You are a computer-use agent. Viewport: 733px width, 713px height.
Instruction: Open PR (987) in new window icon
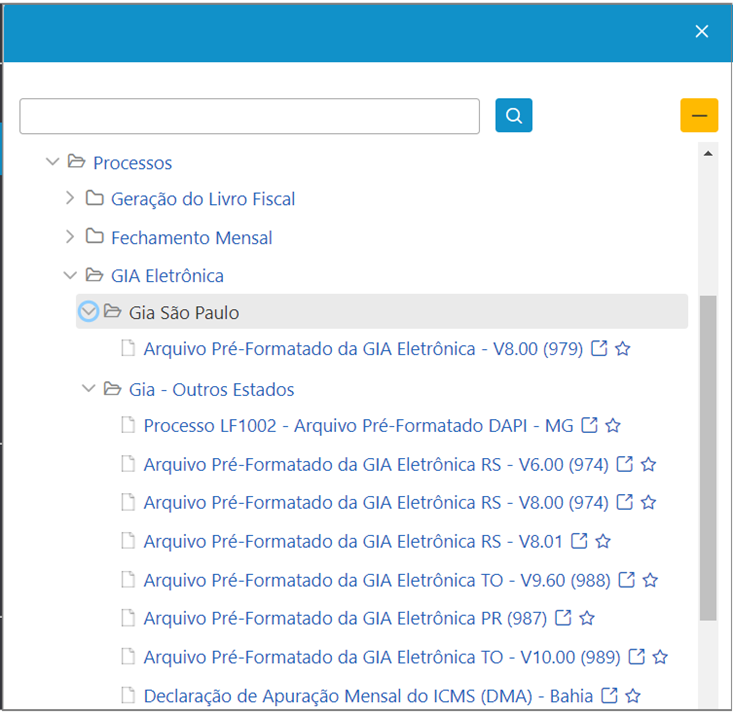[x=563, y=617]
